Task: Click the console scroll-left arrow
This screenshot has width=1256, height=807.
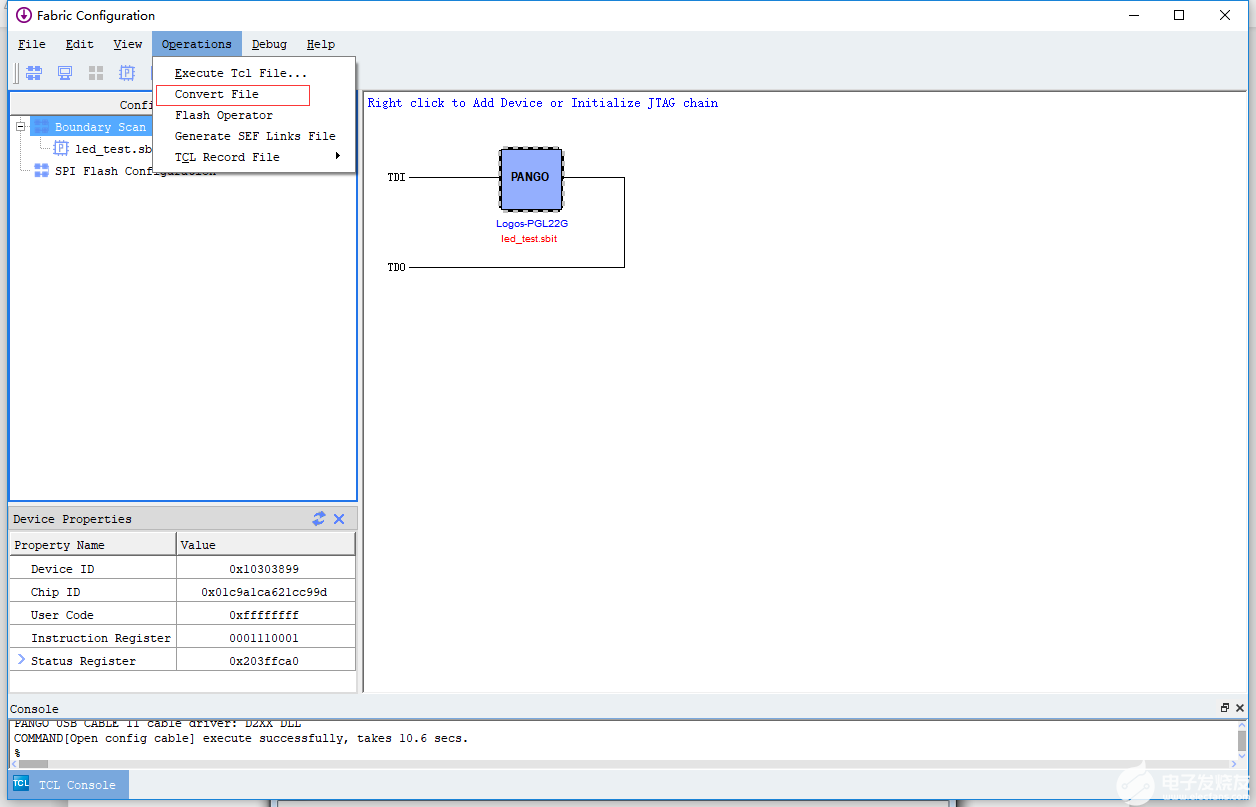Action: pyautogui.click(x=14, y=764)
